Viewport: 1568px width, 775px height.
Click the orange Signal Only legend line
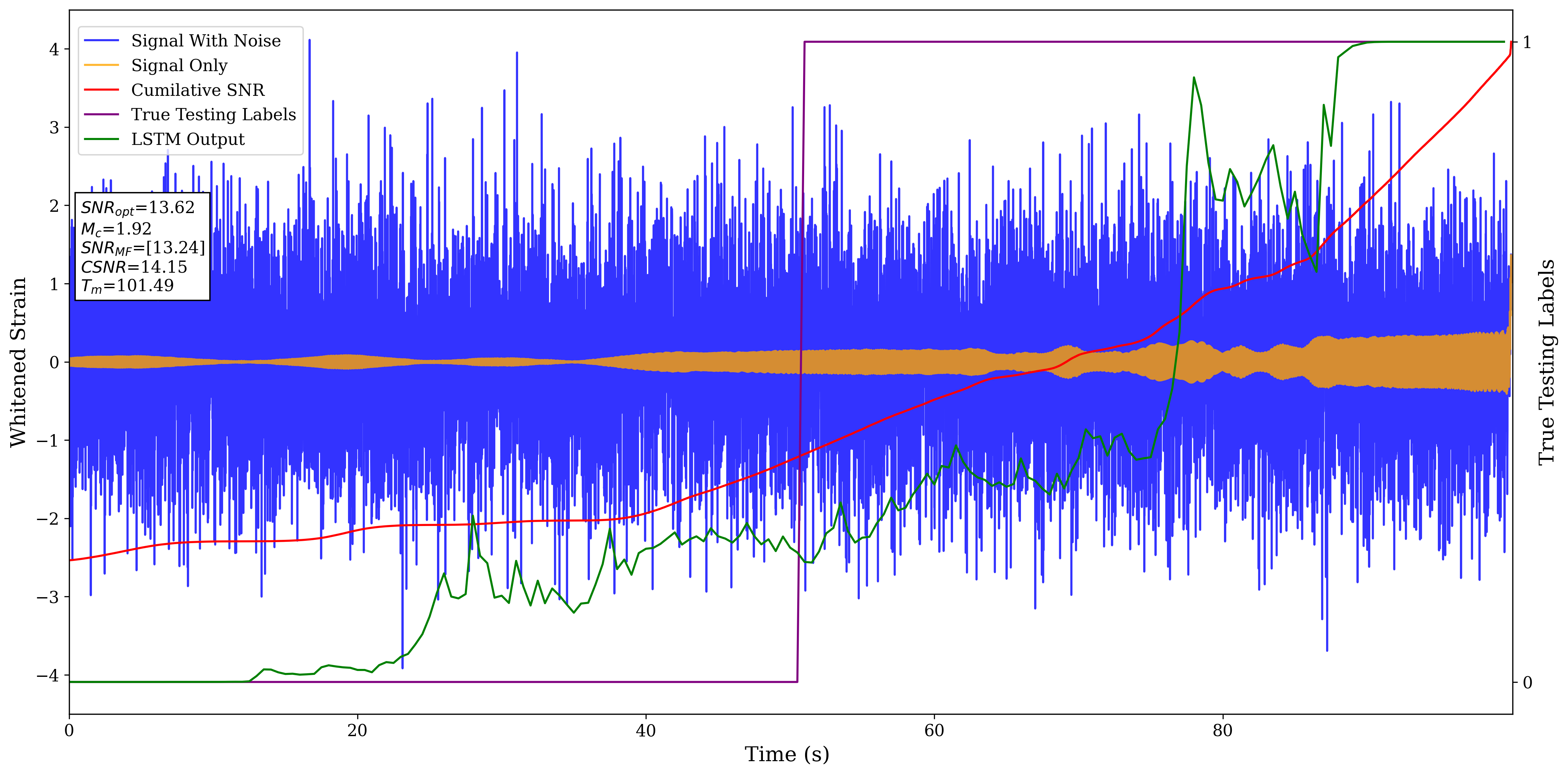[x=101, y=65]
